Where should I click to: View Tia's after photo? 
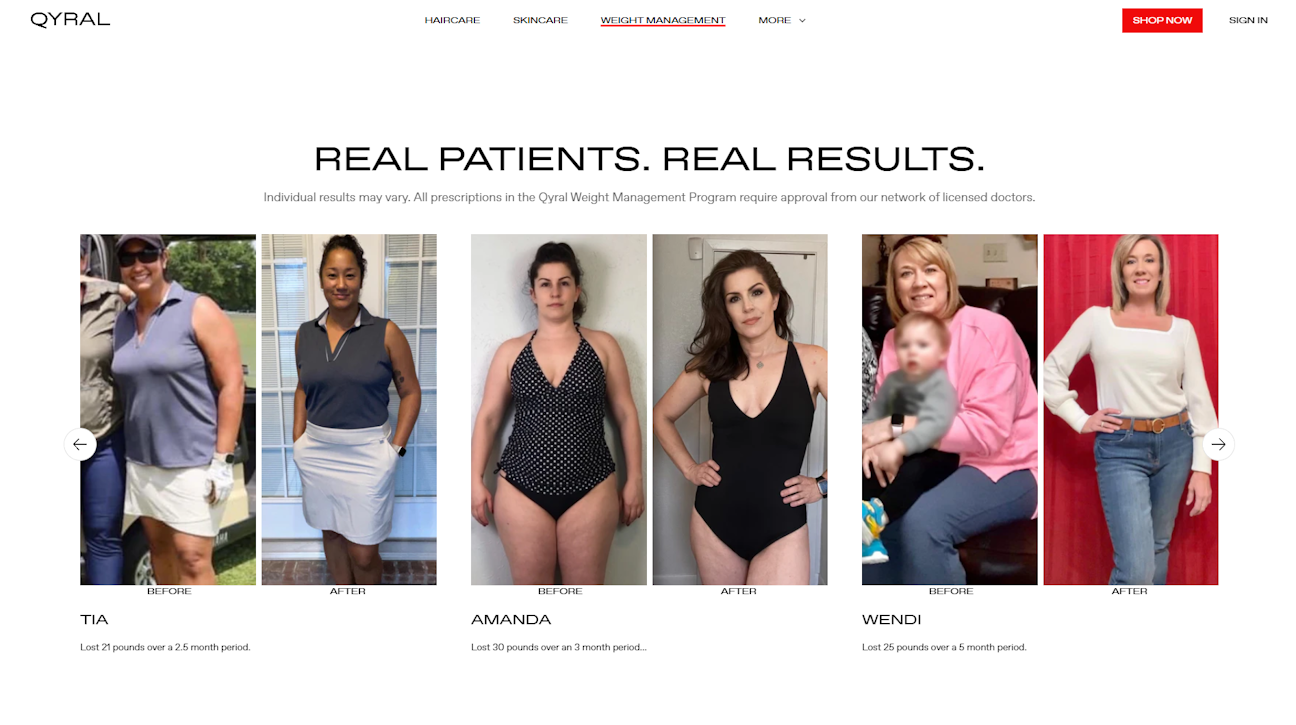(x=349, y=410)
